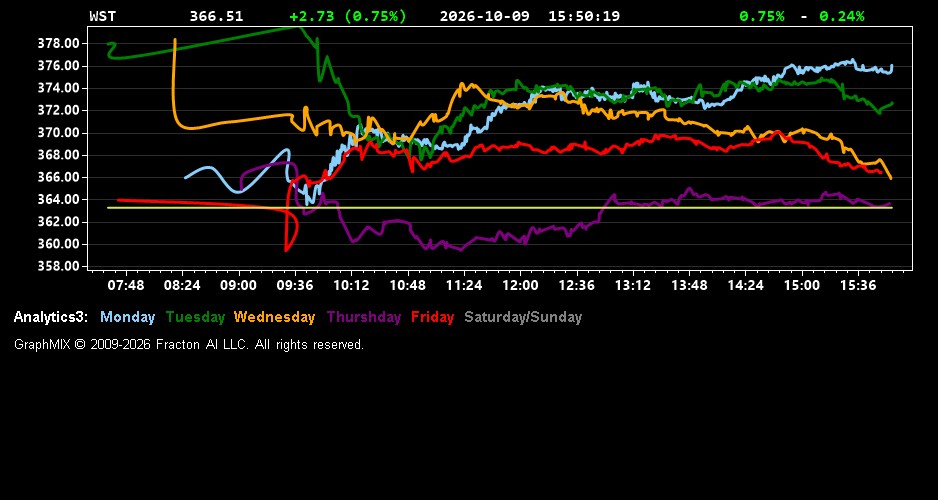Toggle the Tuesday series in legend
The image size is (938, 500).
pyautogui.click(x=195, y=318)
